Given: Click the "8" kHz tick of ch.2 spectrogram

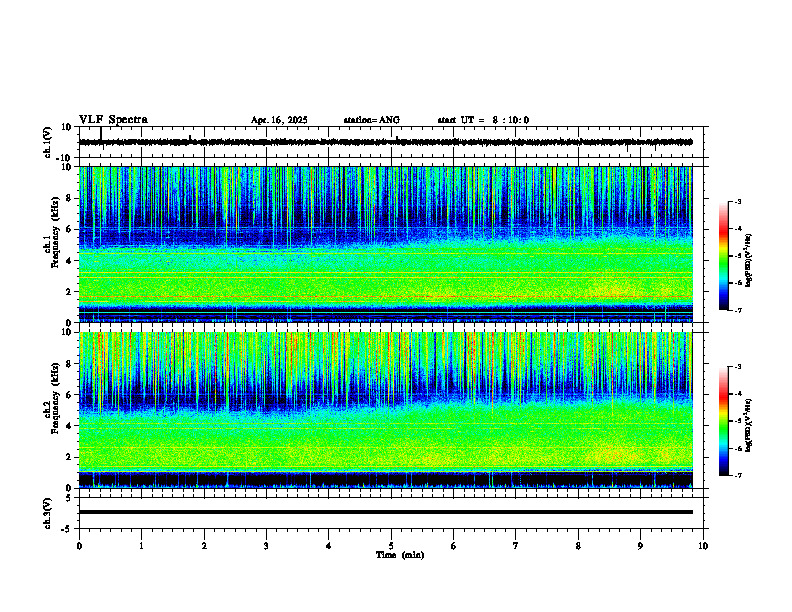Looking at the screenshot, I should [70, 364].
